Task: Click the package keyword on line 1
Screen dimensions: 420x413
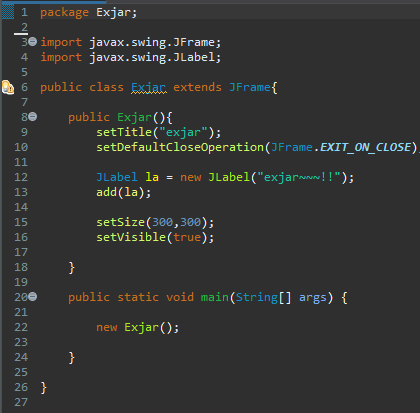Action: pyautogui.click(x=64, y=13)
